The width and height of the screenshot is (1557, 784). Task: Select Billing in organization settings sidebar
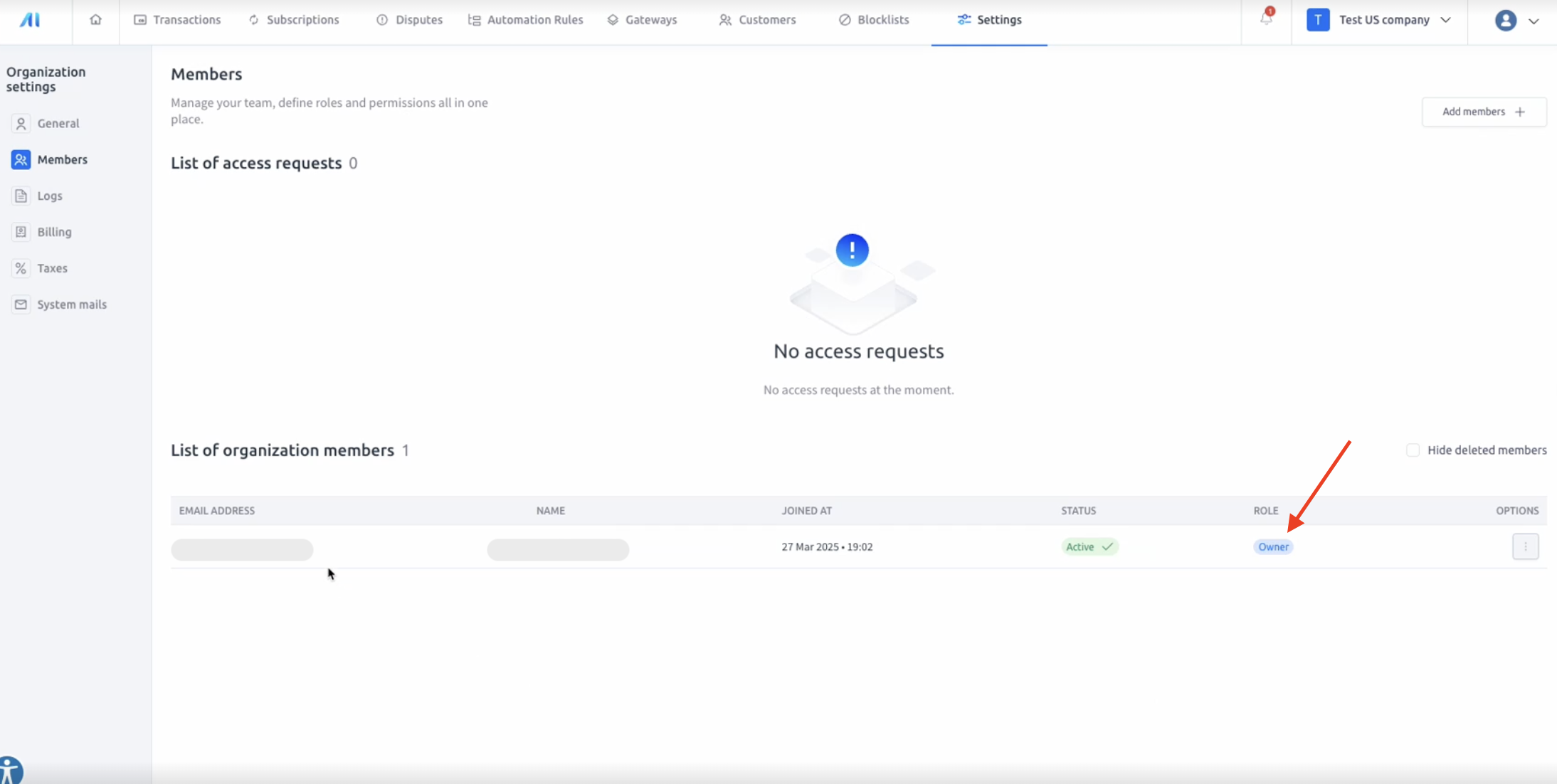pyautogui.click(x=54, y=232)
